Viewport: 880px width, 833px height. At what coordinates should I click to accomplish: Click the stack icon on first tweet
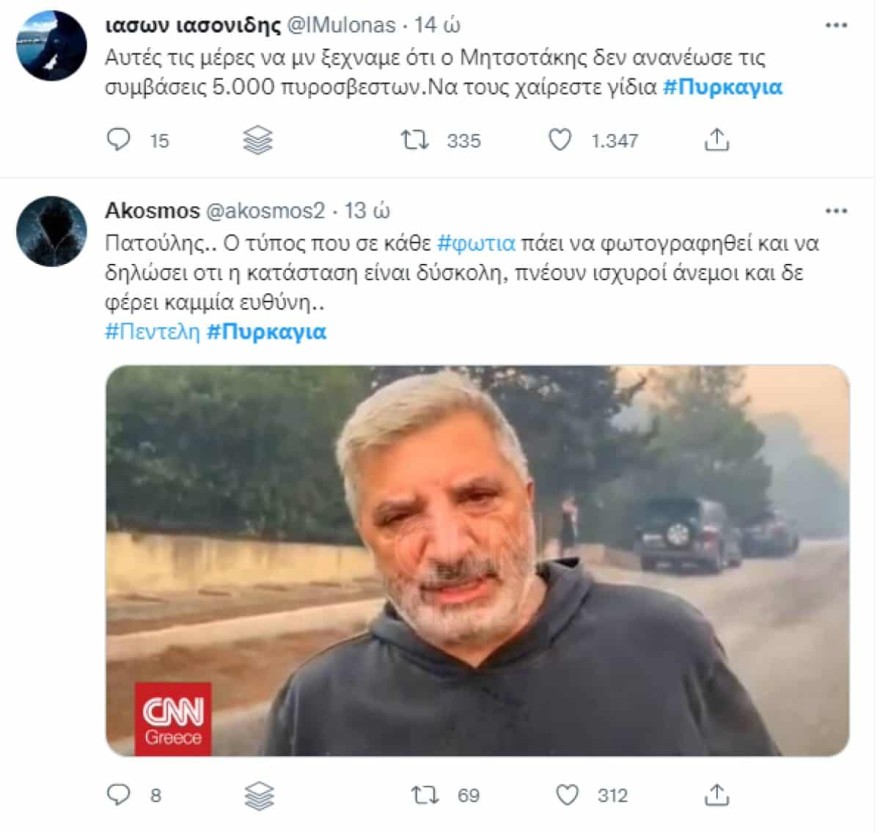pos(258,140)
